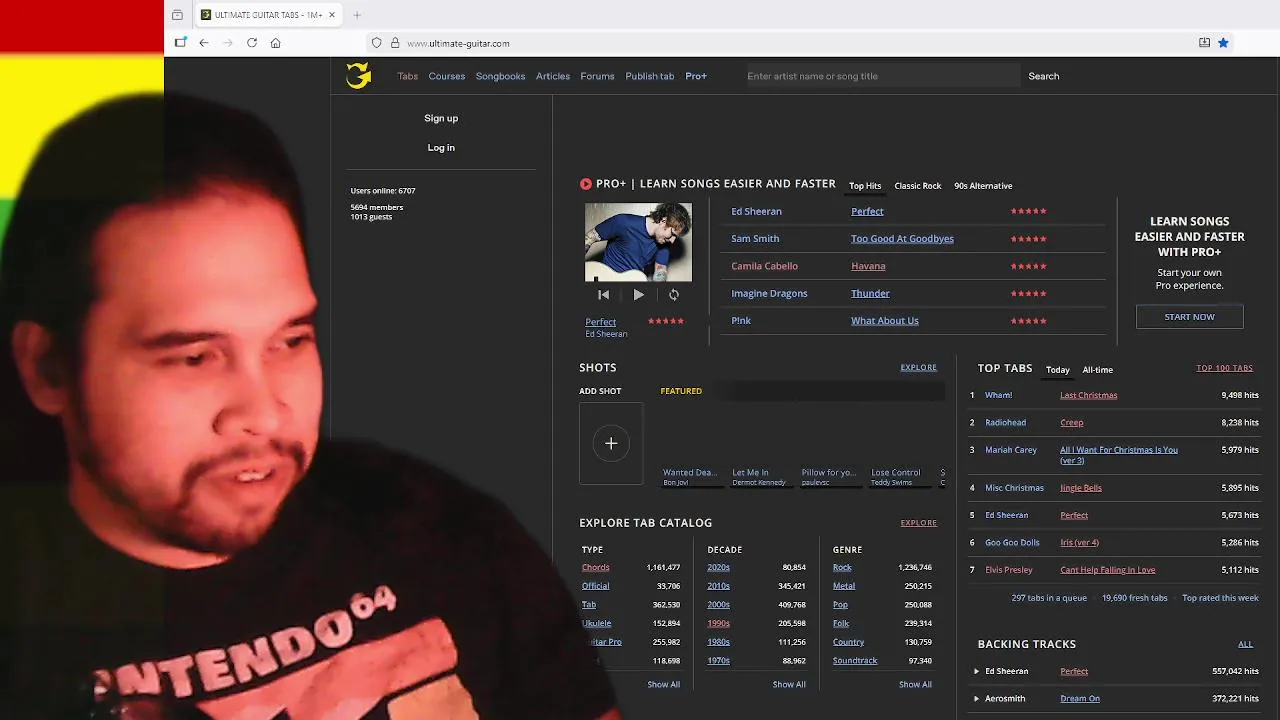
Task: Select the All-time tab in Top Tabs
Action: point(1098,370)
